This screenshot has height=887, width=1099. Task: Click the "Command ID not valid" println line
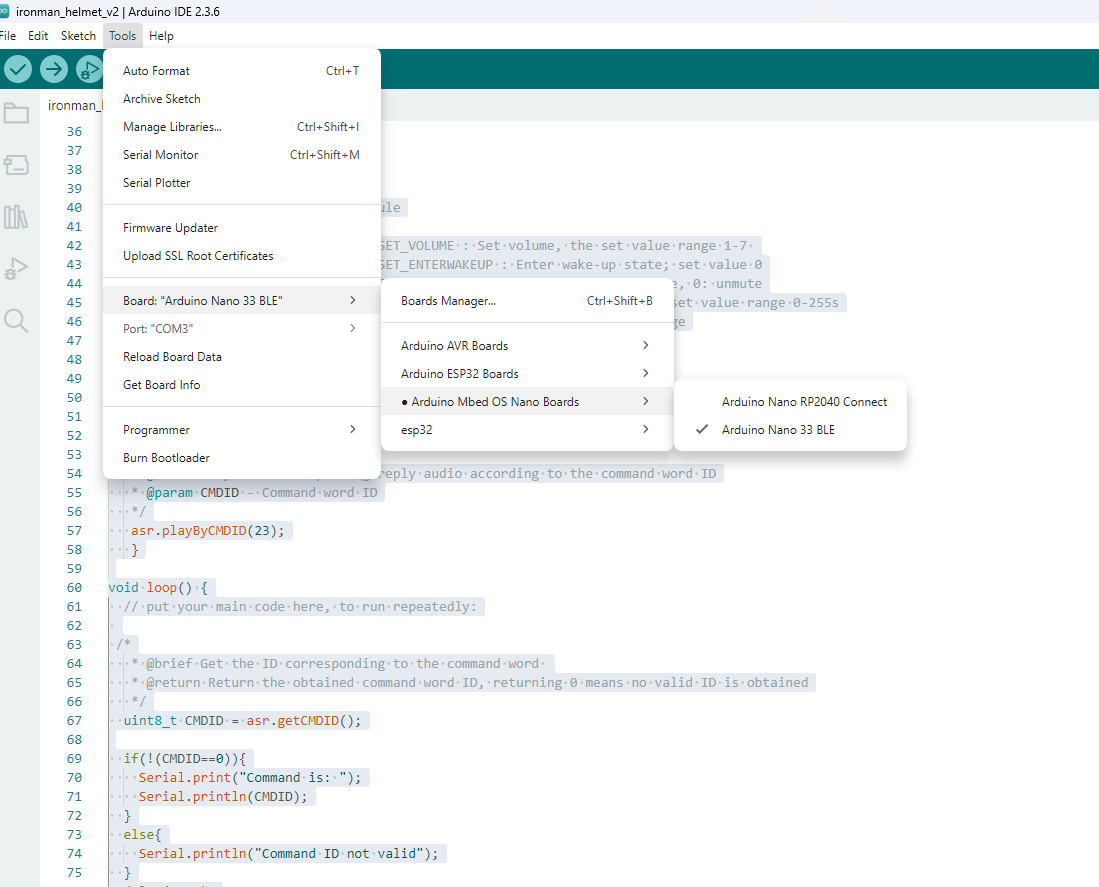click(288, 853)
